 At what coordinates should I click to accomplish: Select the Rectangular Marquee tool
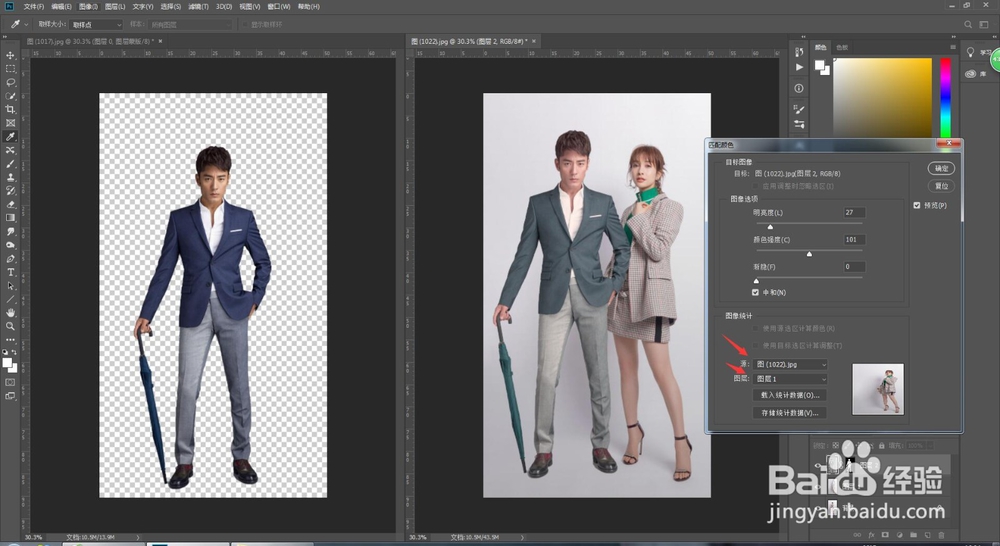tap(11, 69)
